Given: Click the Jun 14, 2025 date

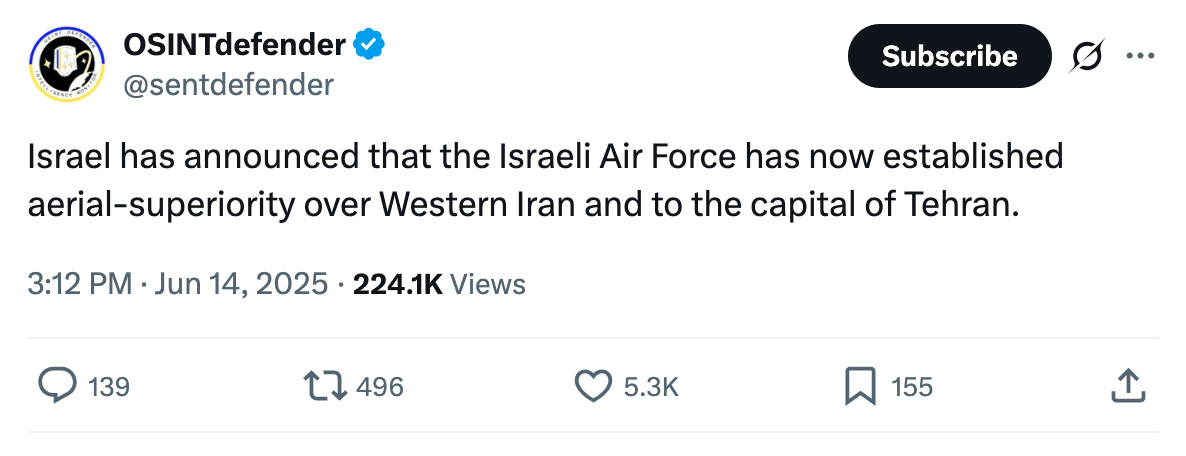Looking at the screenshot, I should 241,284.
